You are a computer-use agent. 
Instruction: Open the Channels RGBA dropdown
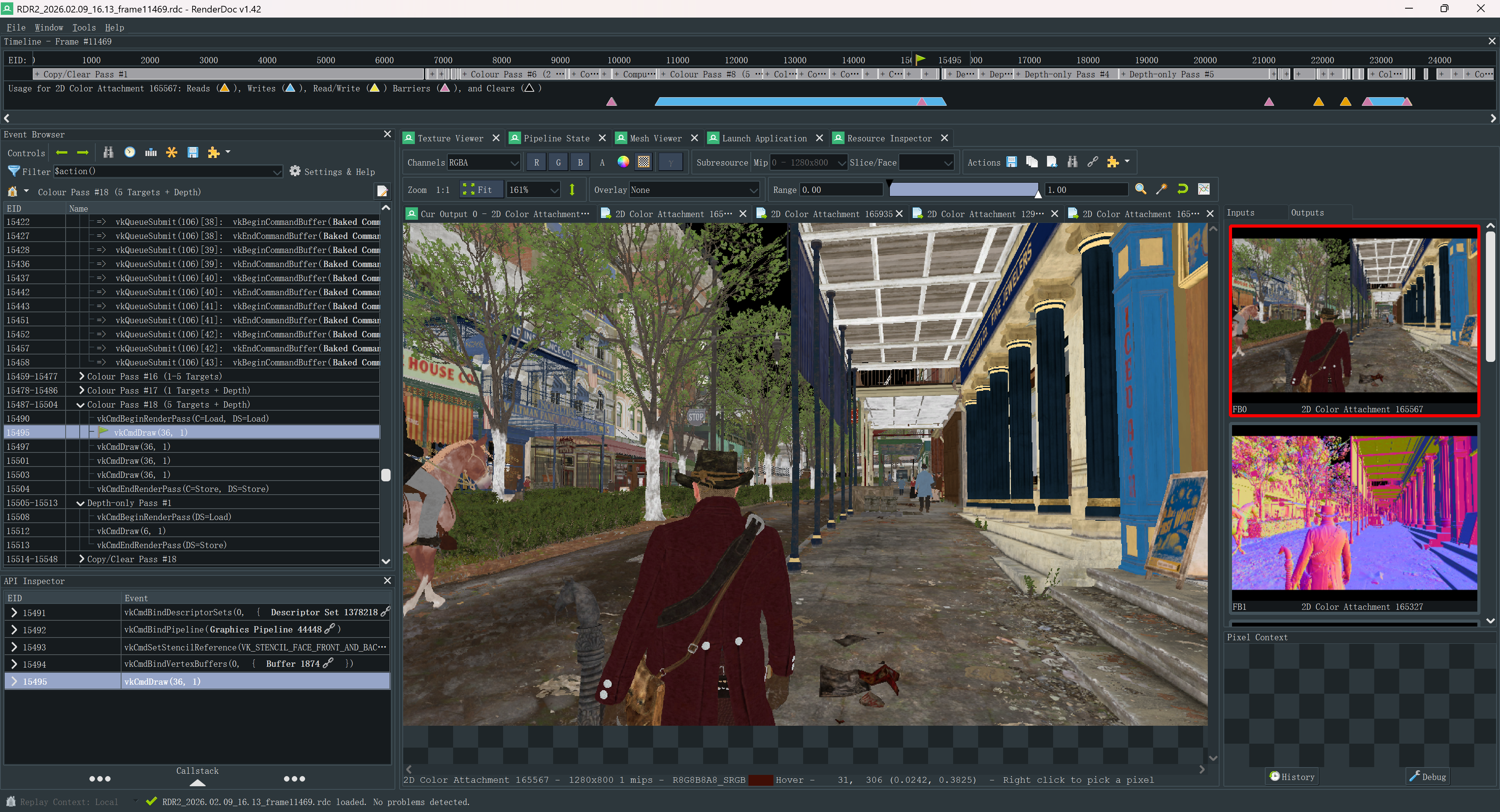point(483,162)
